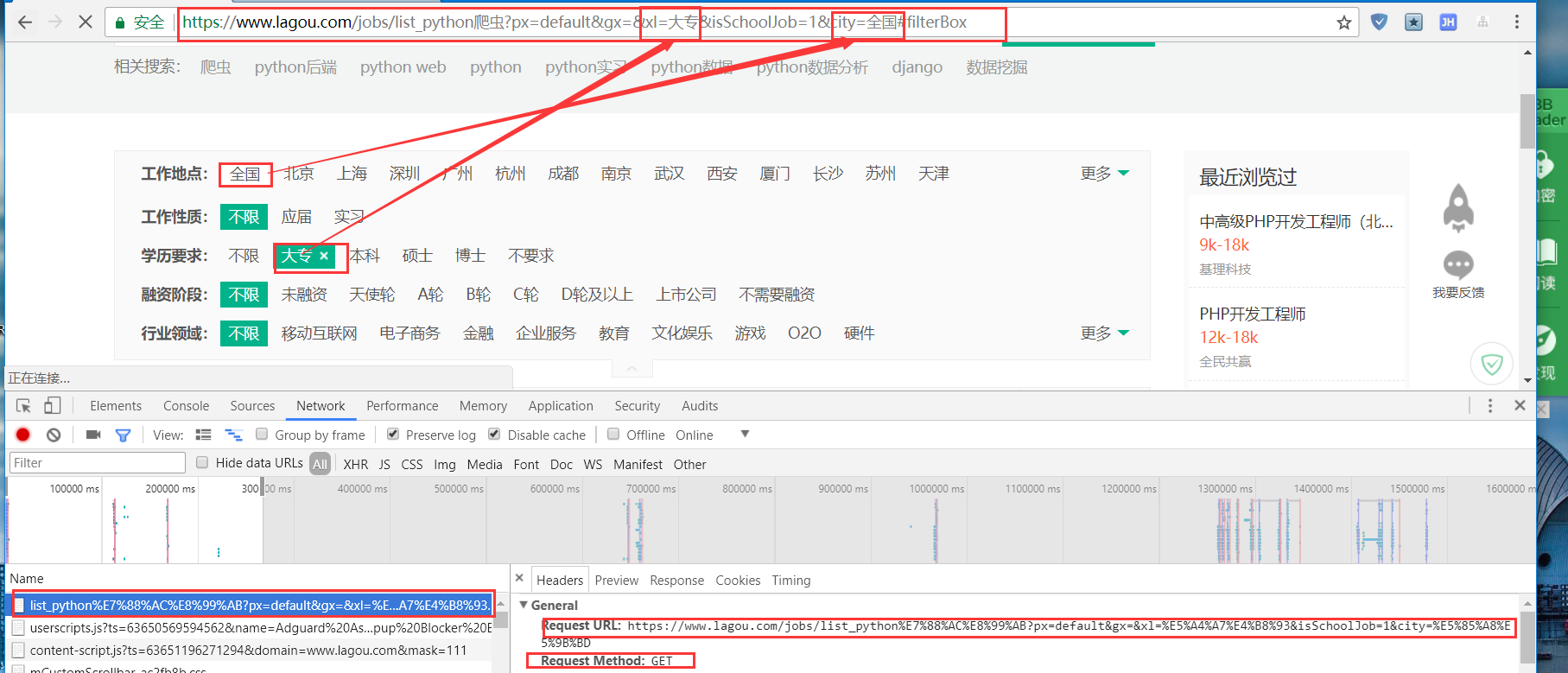The height and width of the screenshot is (673, 1568).
Task: Click the network Filter text field
Action: tap(98, 463)
